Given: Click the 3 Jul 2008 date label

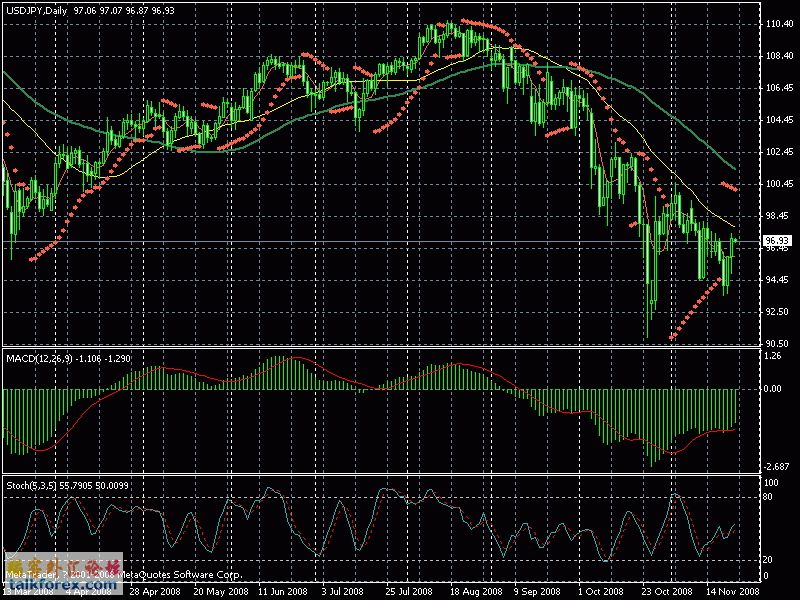Looking at the screenshot, I should (x=342, y=592).
